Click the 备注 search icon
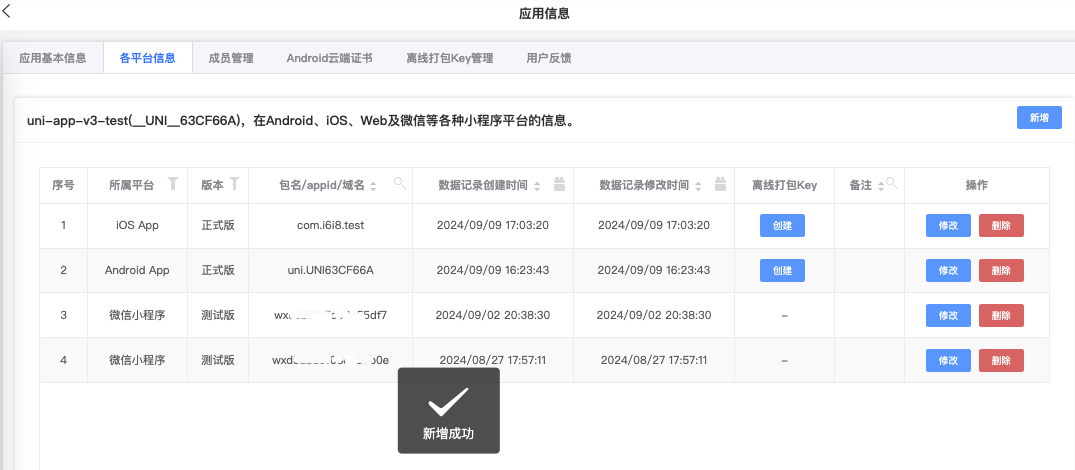Screen dimensions: 1075x470 (891, 183)
